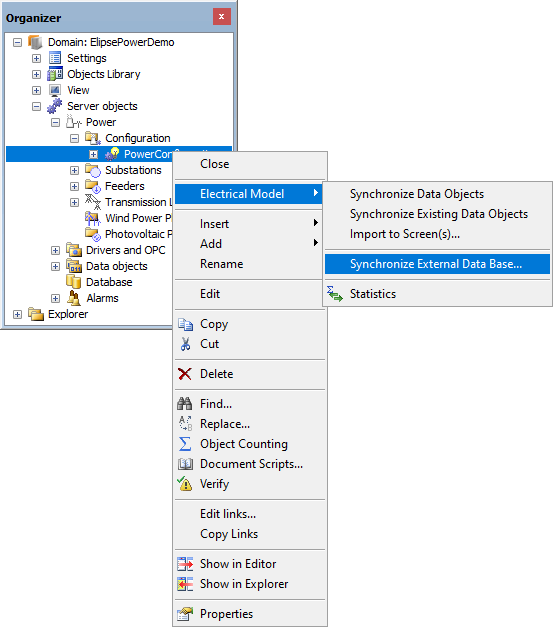Click the Copy pages icon
Viewport: 553px width, 627px height.
[x=185, y=324]
